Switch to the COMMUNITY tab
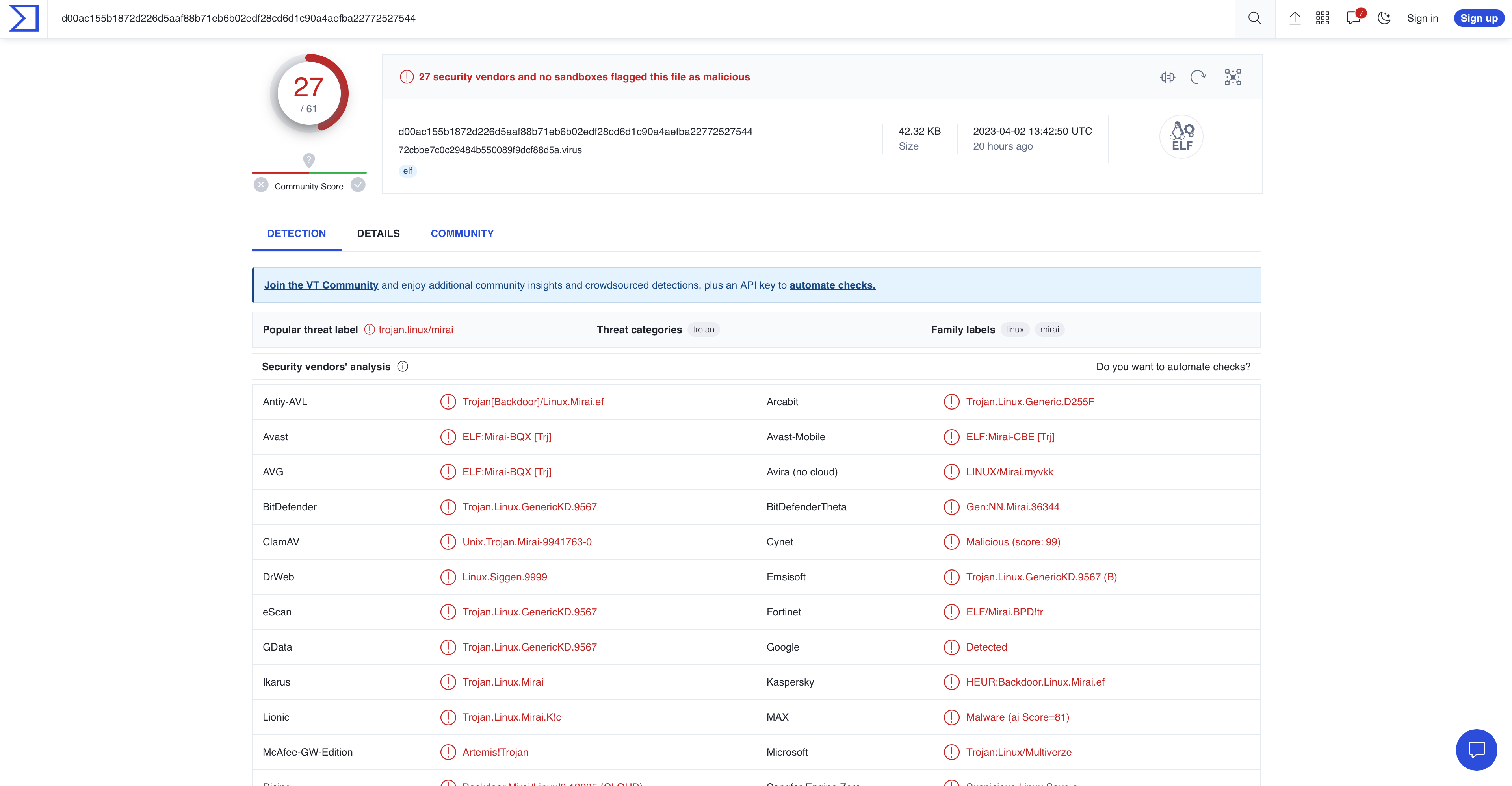Viewport: 1512px width, 786px height. 462,234
